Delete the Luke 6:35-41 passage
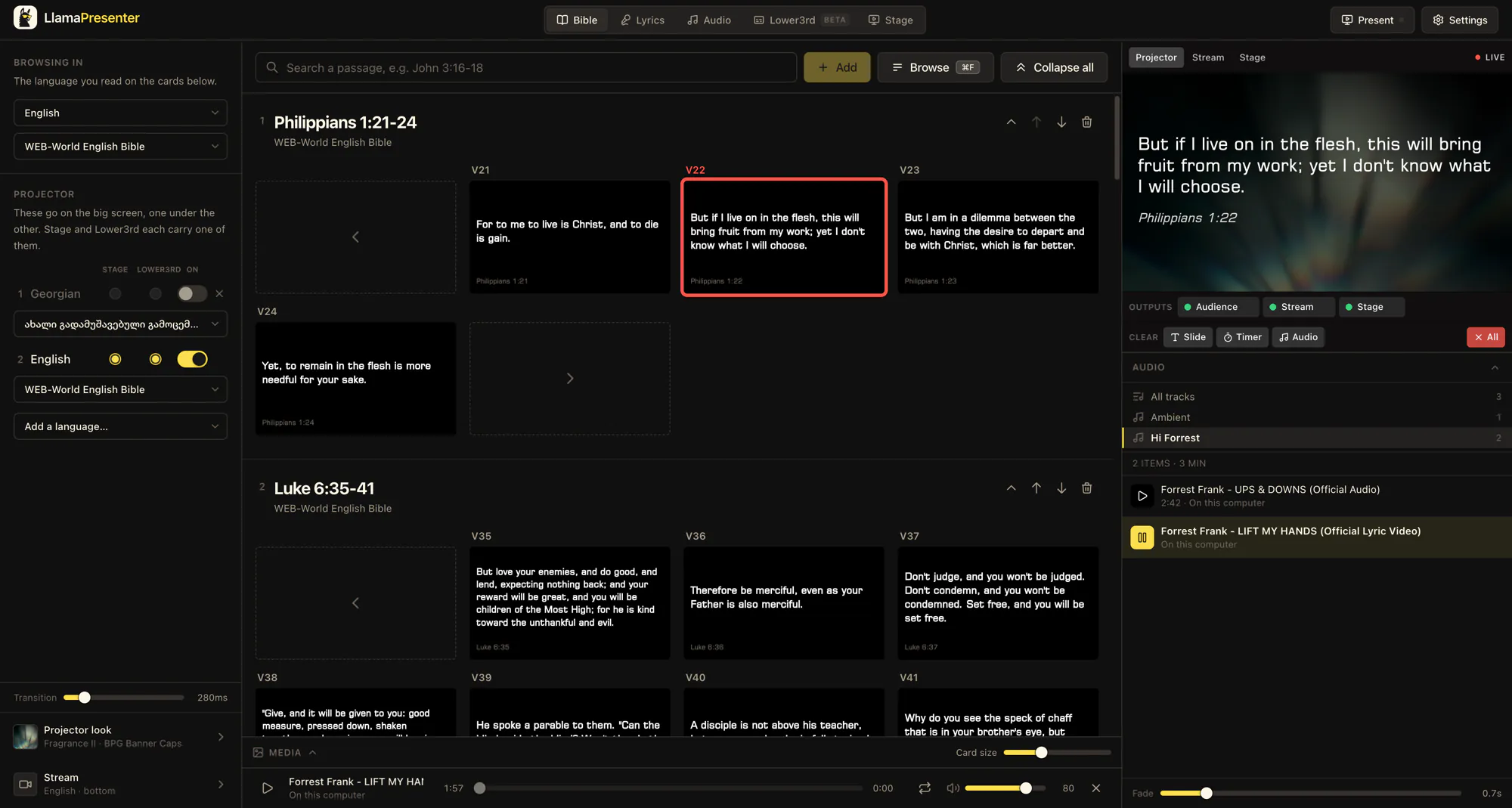Viewport: 1512px width, 808px height. (1086, 488)
